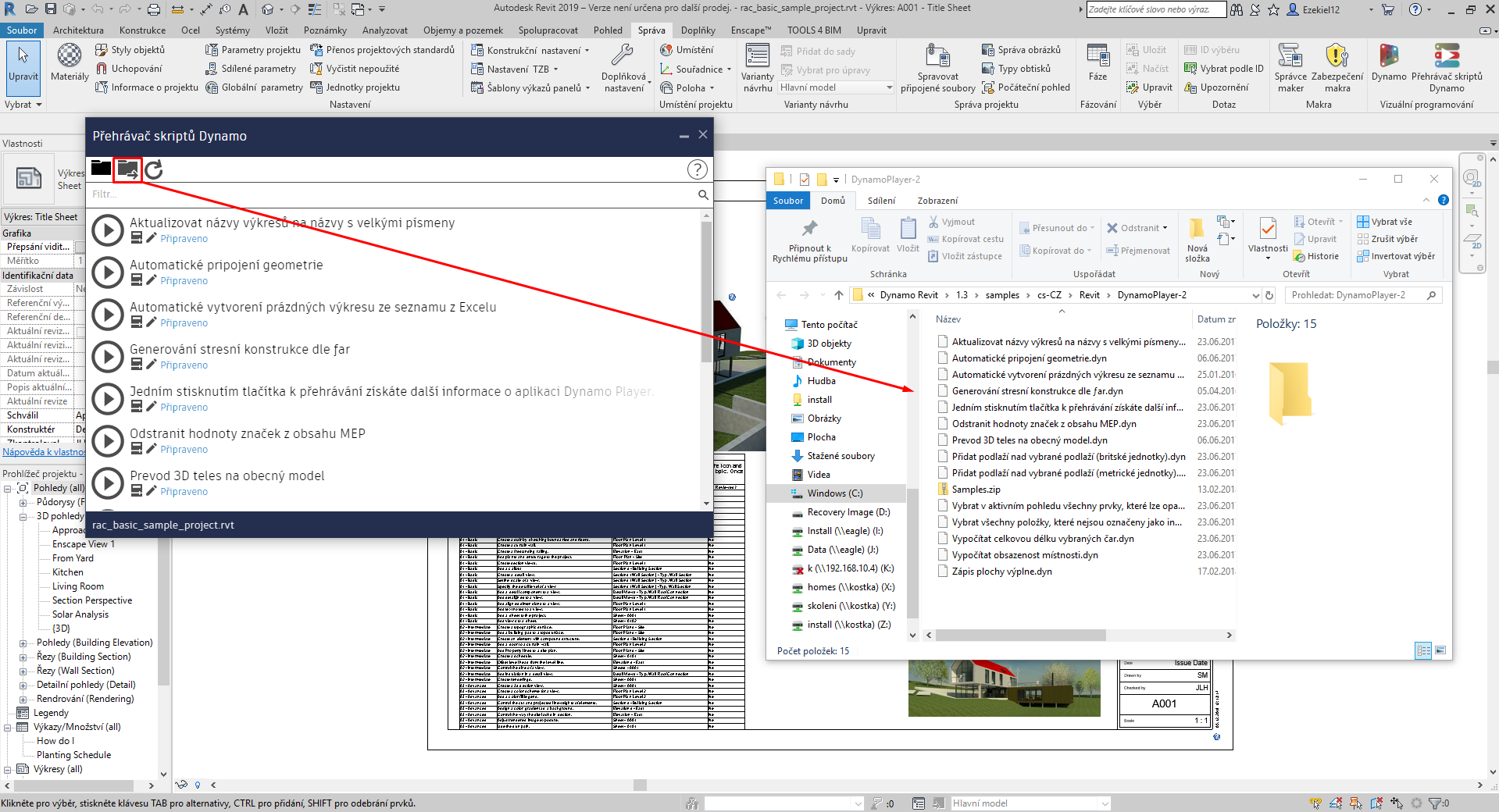
Task: Click the Prohledat DynamoPlayer-2 search box
Action: pos(1363,295)
